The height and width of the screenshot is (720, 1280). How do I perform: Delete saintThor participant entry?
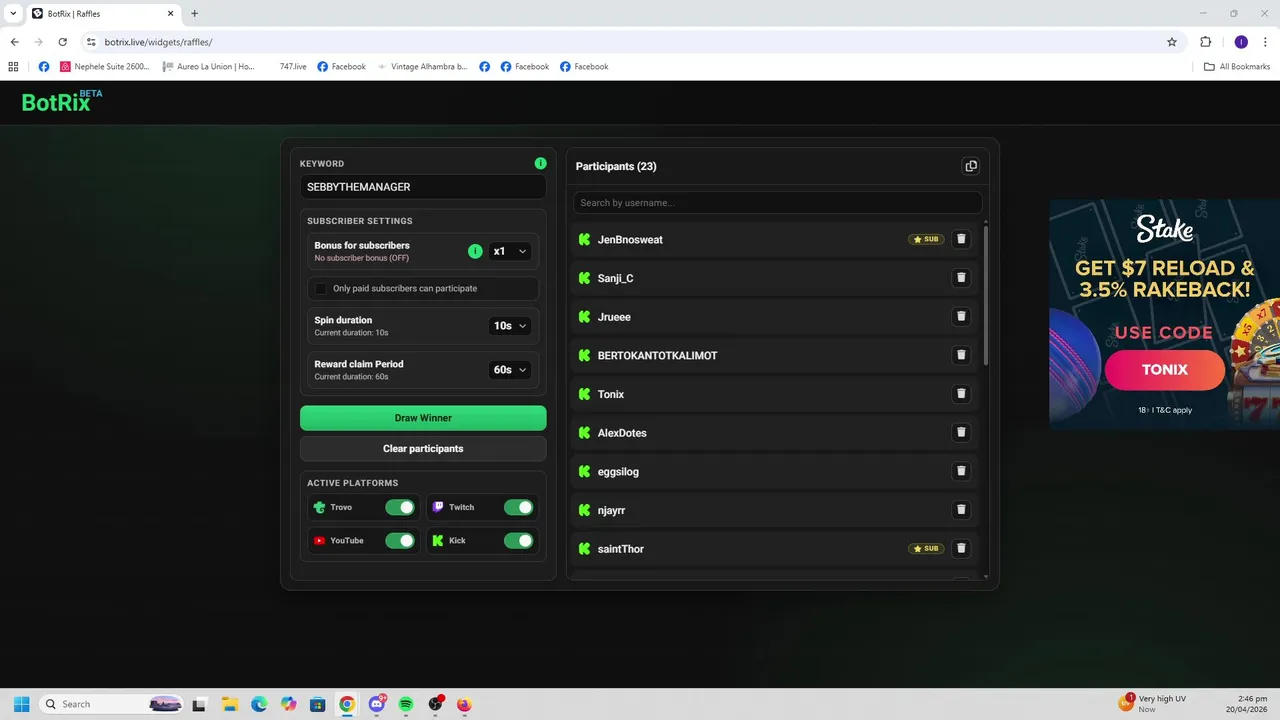(x=961, y=549)
